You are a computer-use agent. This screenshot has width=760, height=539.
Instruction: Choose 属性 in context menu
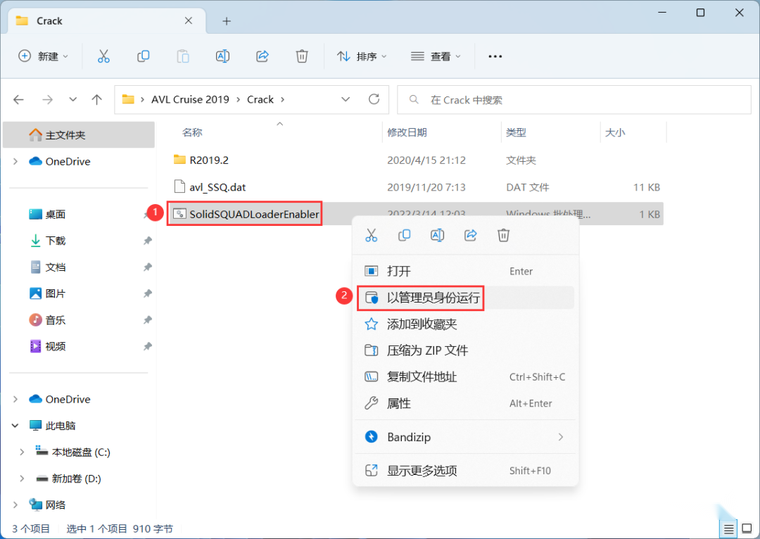tap(466, 403)
